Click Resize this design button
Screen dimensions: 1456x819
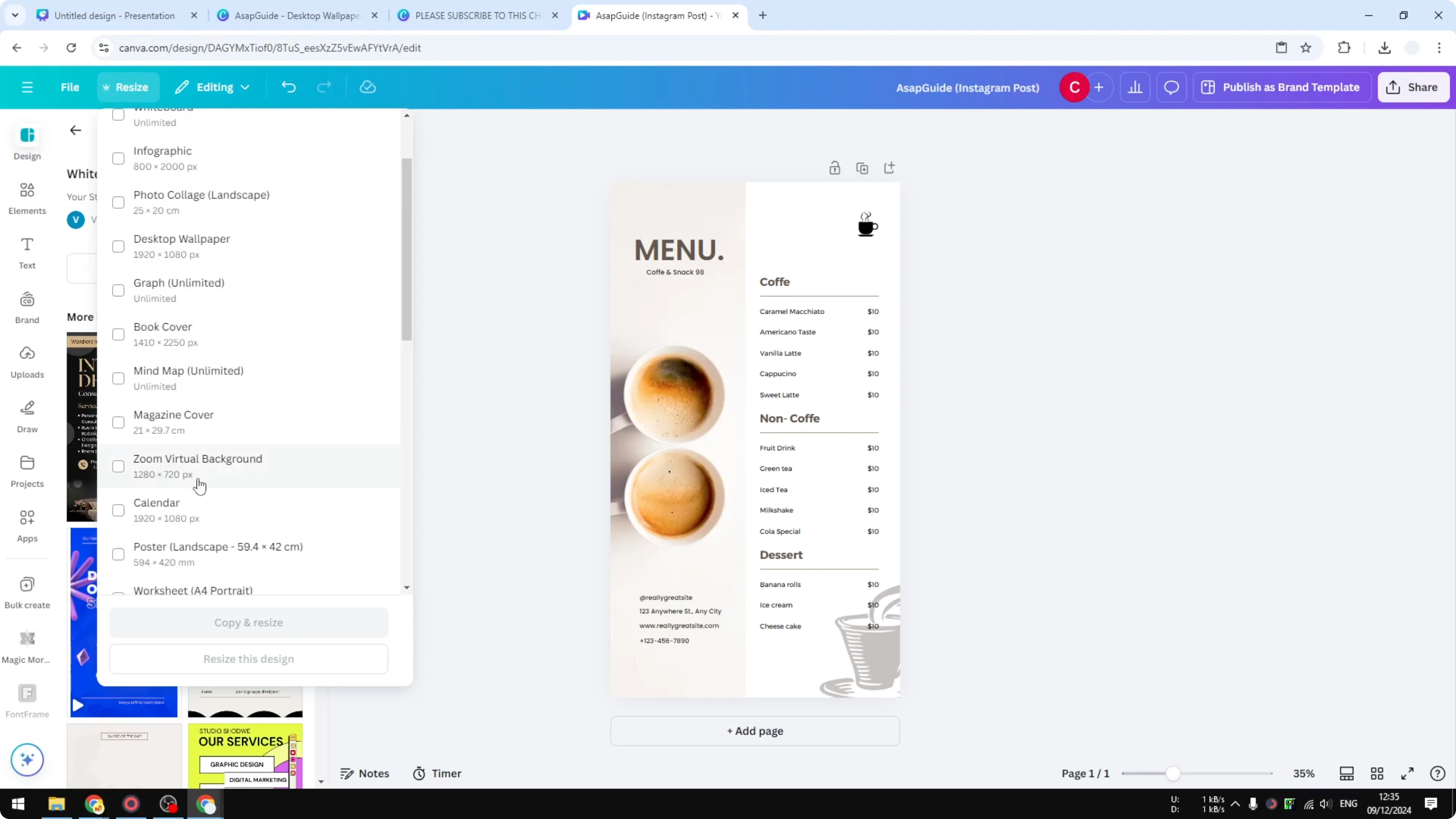tap(249, 659)
